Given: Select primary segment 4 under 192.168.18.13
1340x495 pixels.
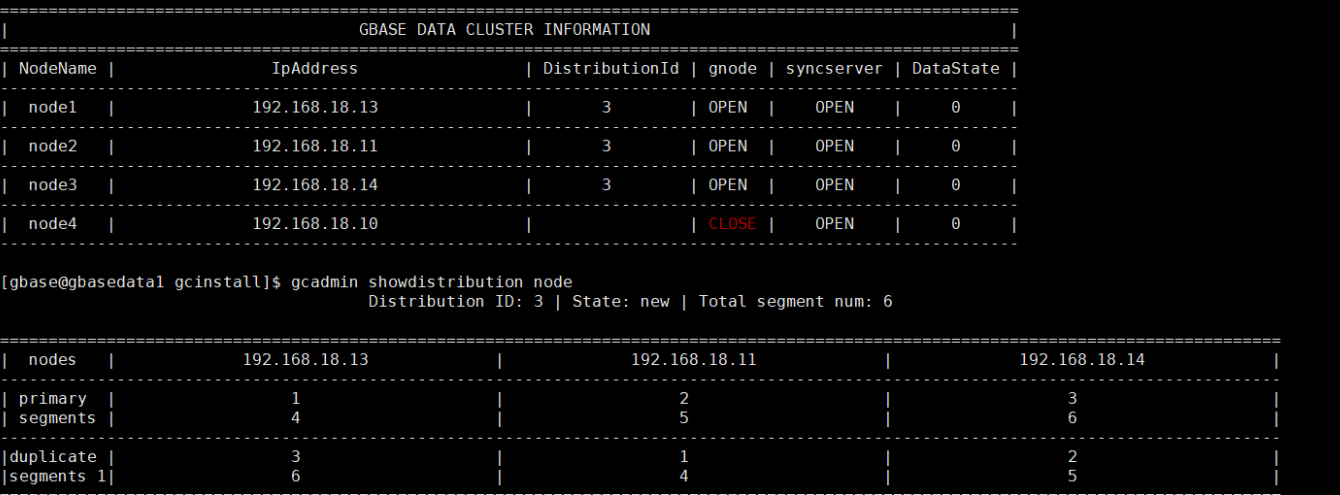Looking at the screenshot, I should (x=296, y=418).
